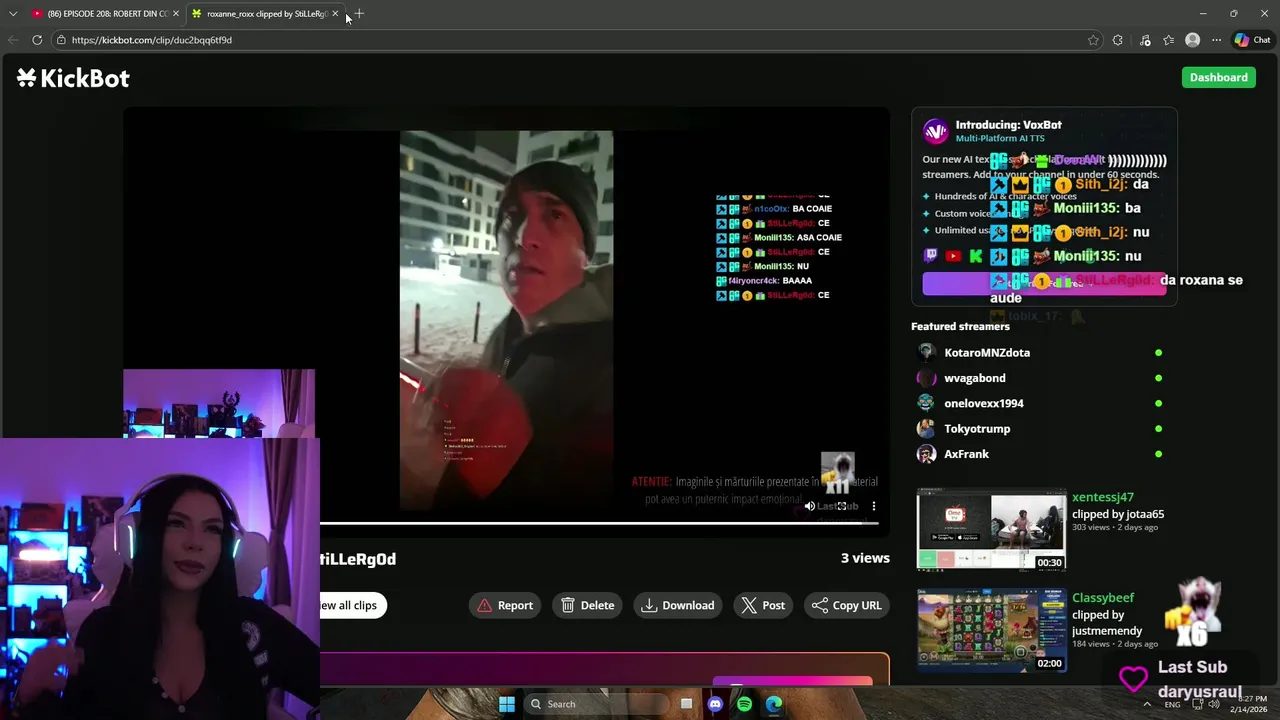Add this page to favorites star
Image resolution: width=1280 pixels, height=720 pixels.
click(x=1093, y=40)
